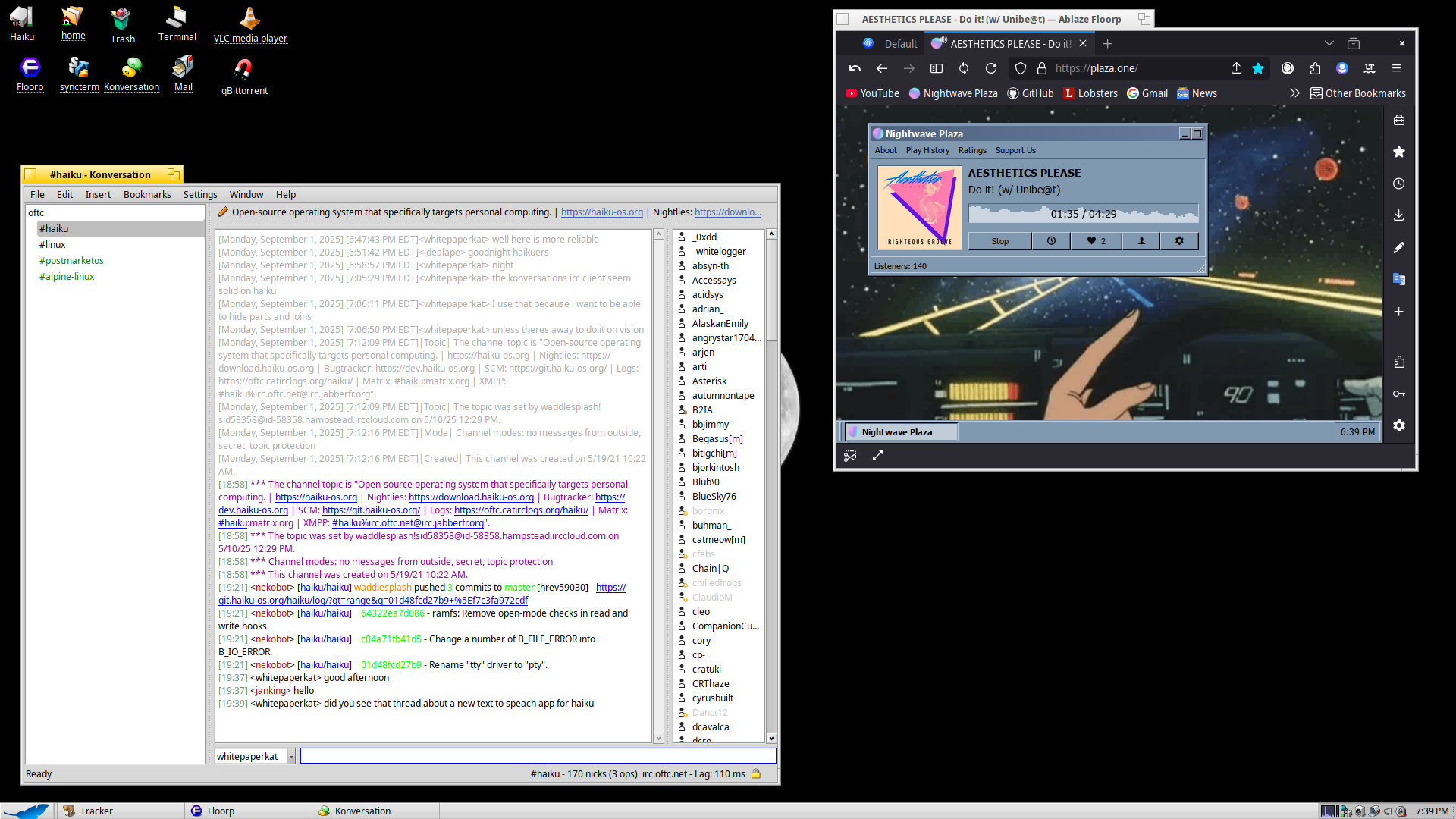Open the gear settings button in Nightwave player
Viewport: 1456px width, 819px height.
tap(1179, 241)
